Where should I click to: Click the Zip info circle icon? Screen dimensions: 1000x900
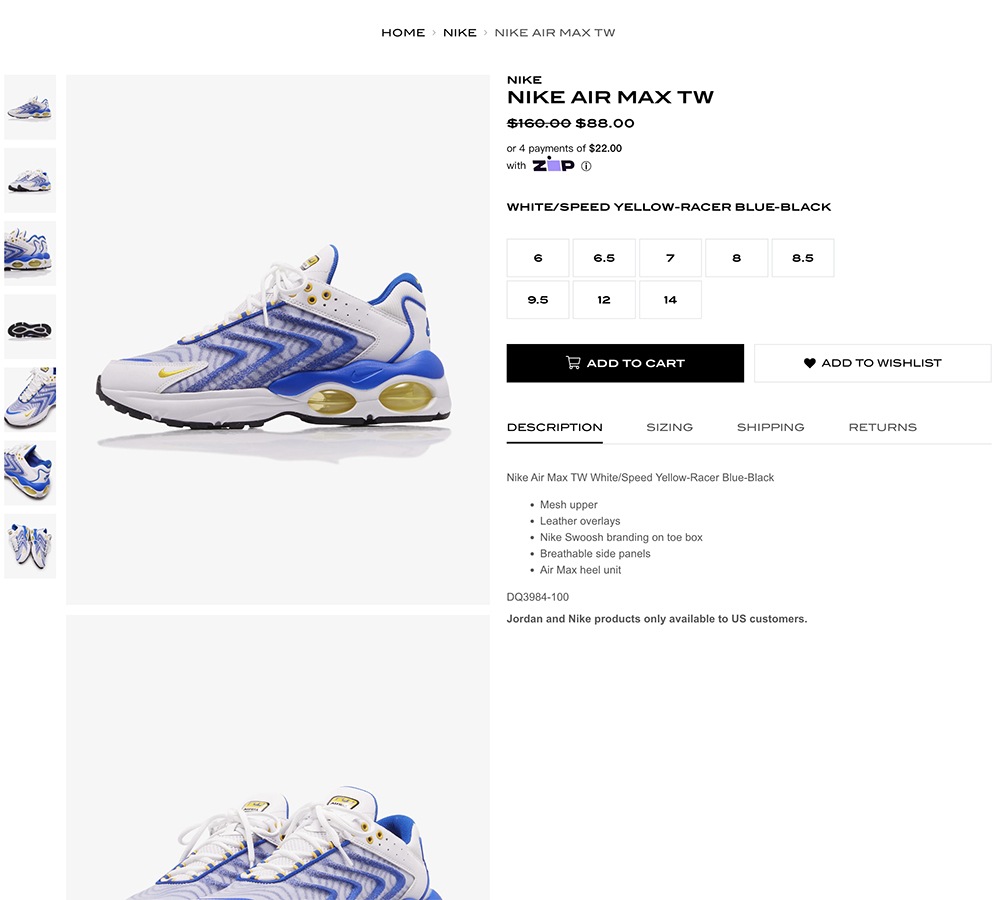pyautogui.click(x=586, y=166)
